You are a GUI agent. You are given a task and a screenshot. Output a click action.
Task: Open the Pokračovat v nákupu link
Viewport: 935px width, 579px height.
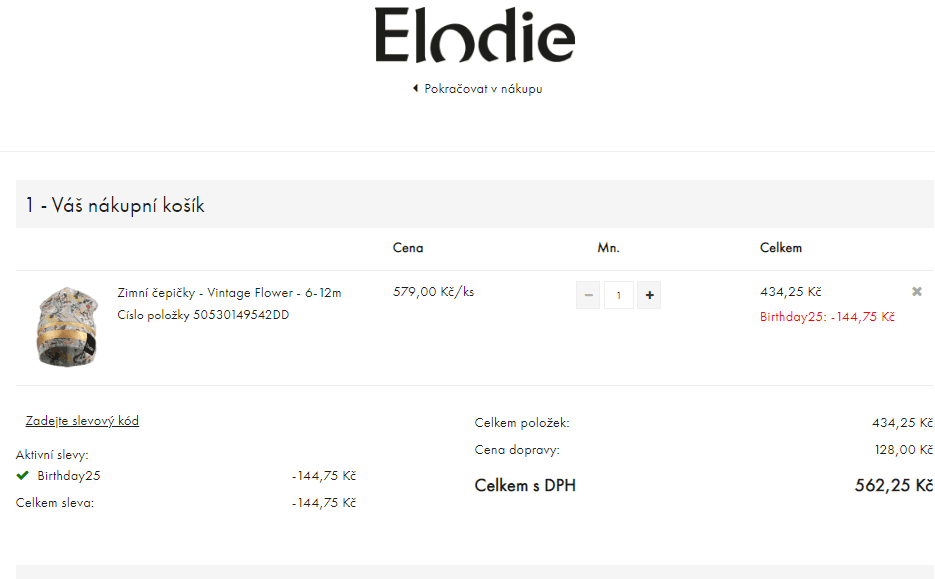483,88
